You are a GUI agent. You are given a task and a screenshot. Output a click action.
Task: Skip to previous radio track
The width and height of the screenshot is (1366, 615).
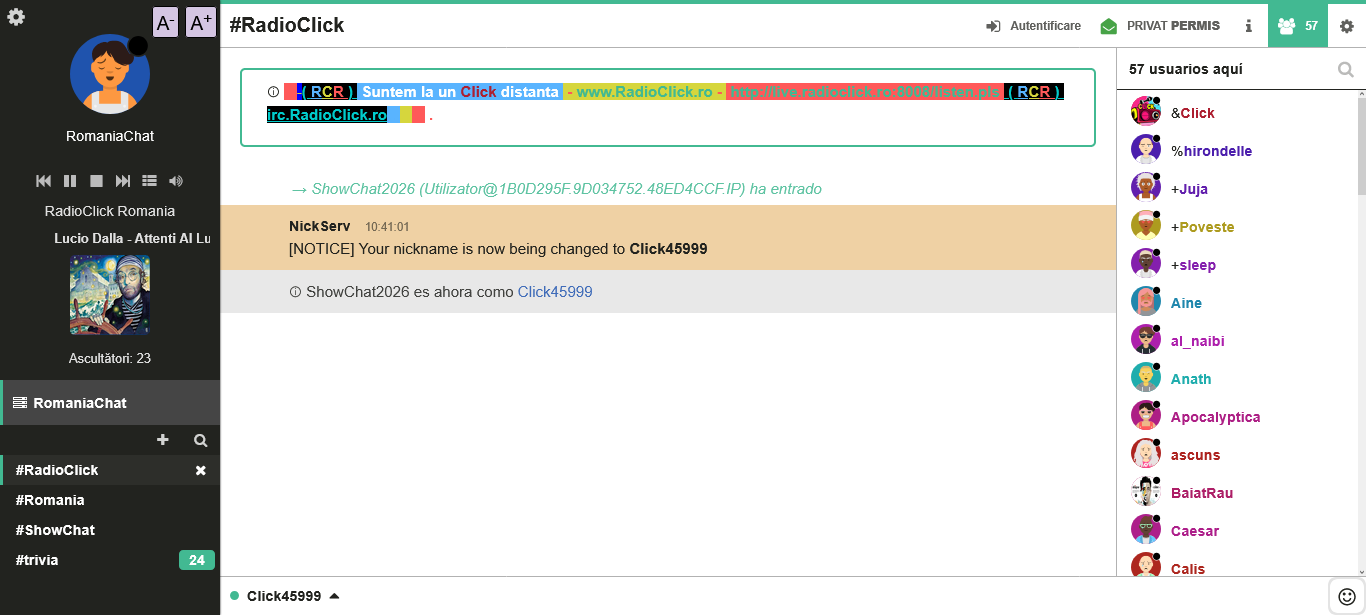click(x=44, y=181)
